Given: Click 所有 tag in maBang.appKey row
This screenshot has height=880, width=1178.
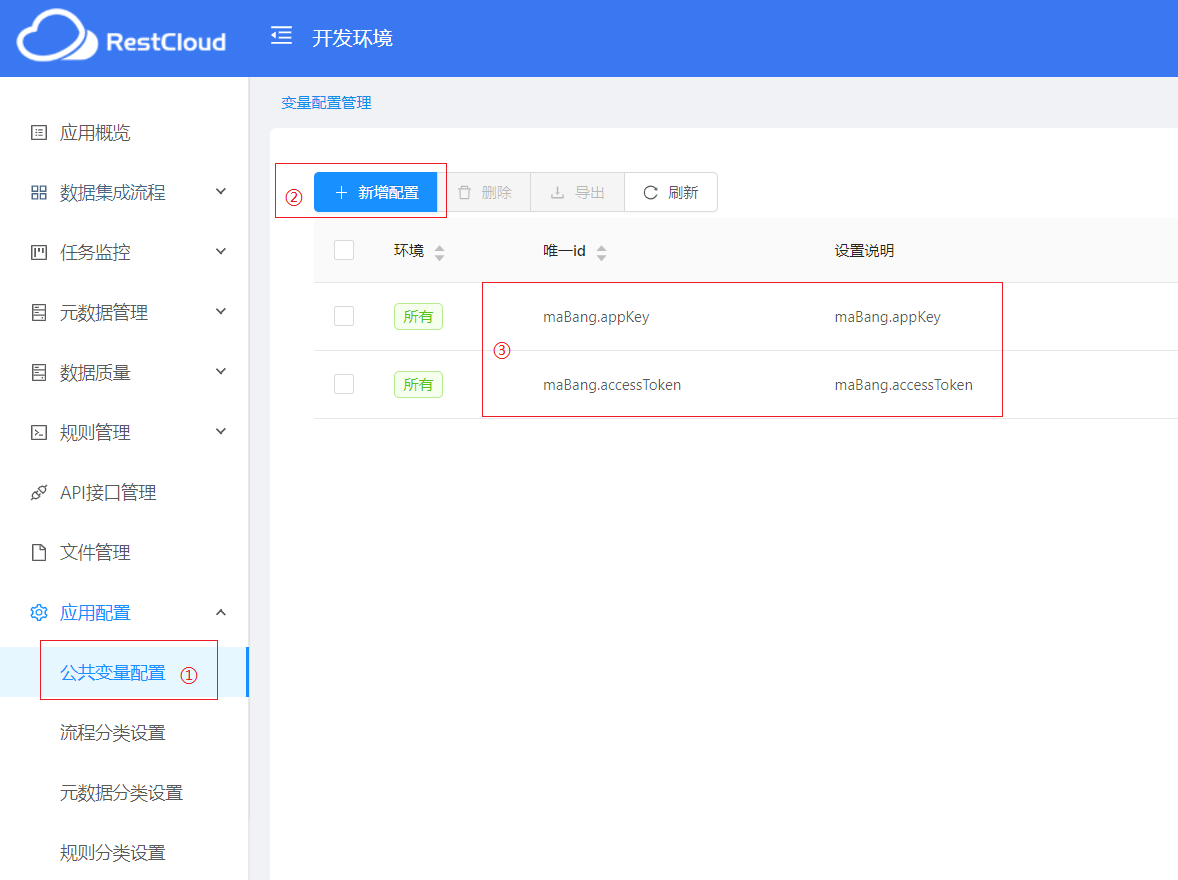Looking at the screenshot, I should [418, 316].
